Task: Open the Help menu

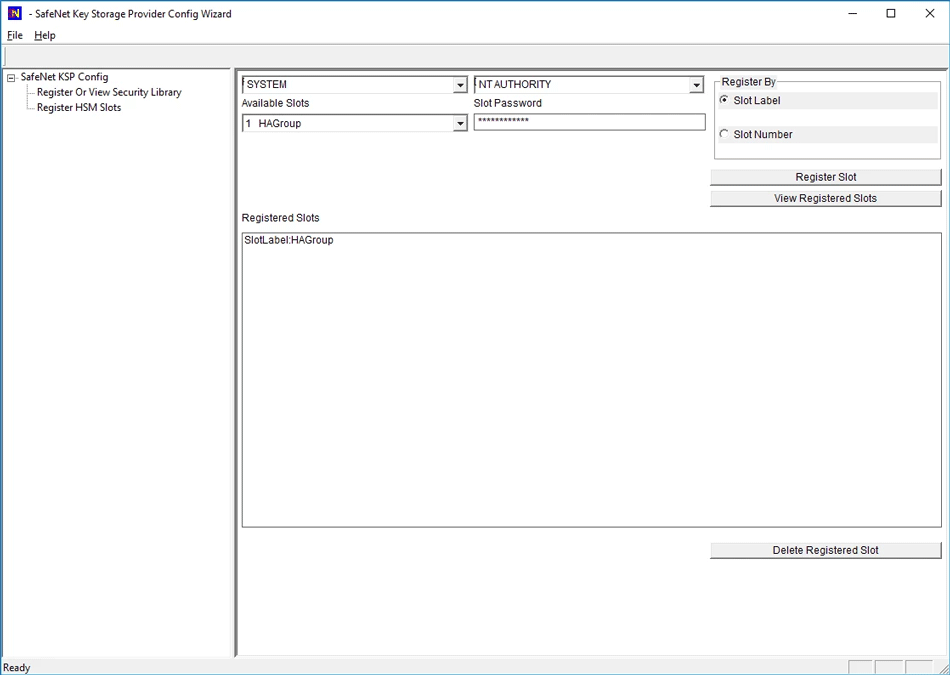Action: (x=45, y=35)
